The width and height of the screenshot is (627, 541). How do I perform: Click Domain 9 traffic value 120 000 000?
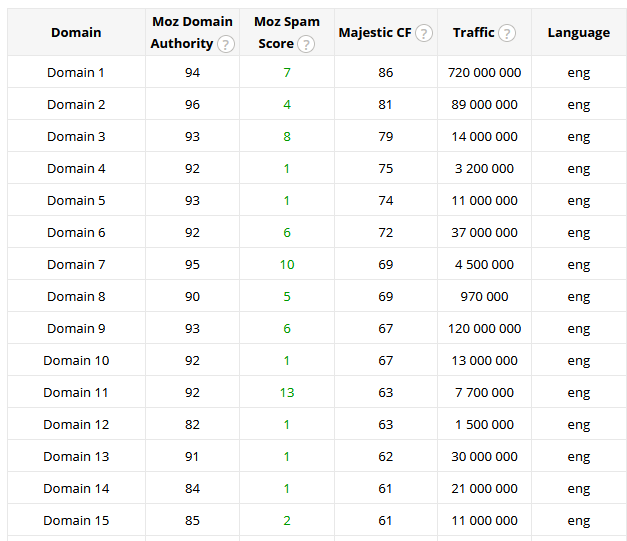(x=484, y=329)
